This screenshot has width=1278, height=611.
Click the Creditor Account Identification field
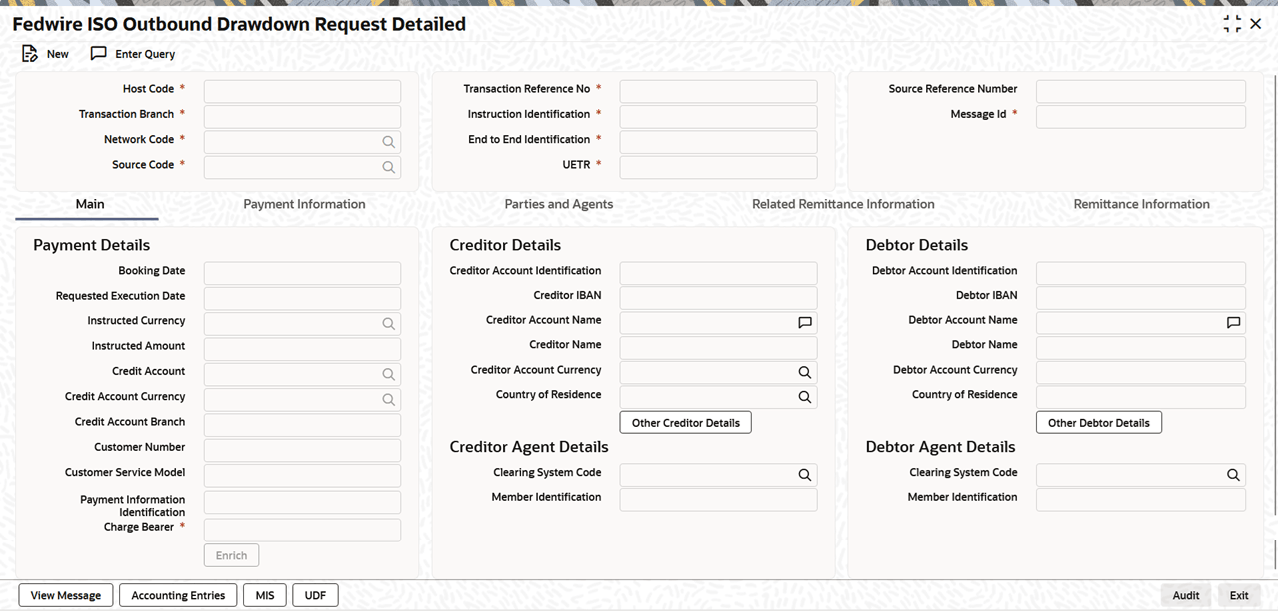(718, 273)
